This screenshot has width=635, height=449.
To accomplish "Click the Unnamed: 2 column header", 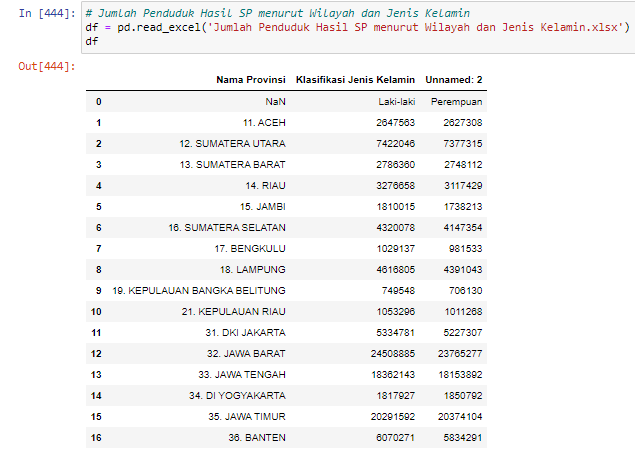I will click(x=454, y=80).
